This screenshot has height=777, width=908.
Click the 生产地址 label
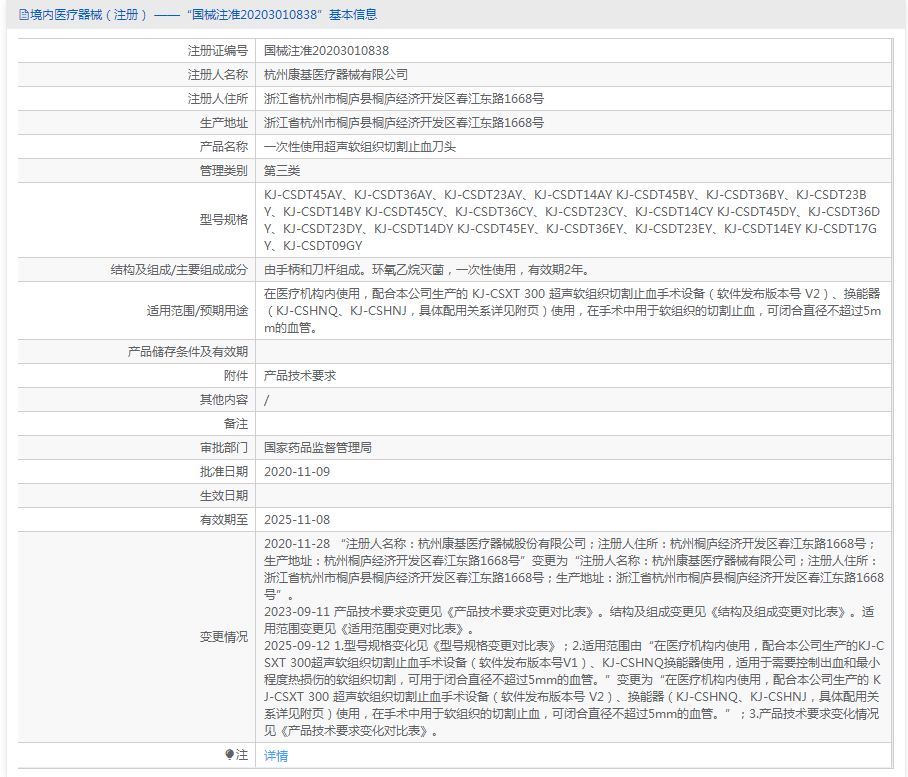pyautogui.click(x=224, y=123)
